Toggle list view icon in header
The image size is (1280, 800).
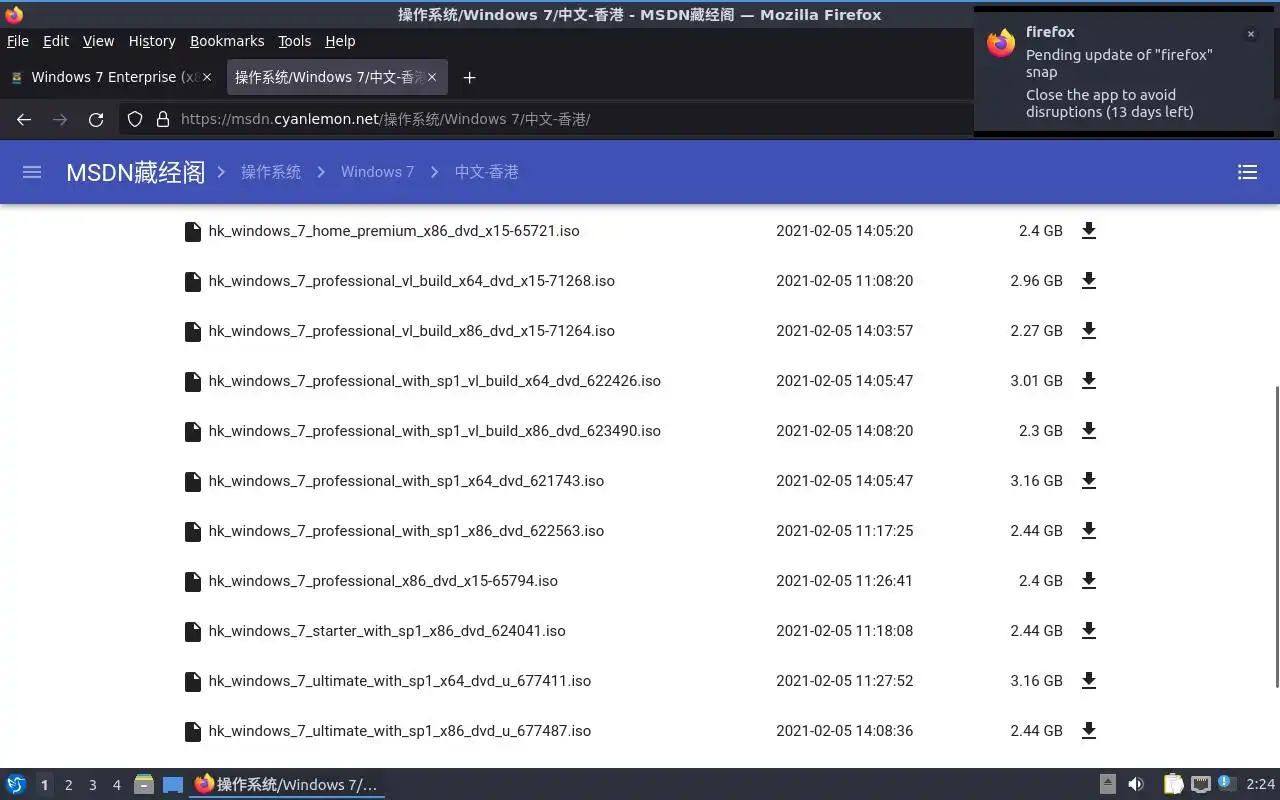point(1247,172)
